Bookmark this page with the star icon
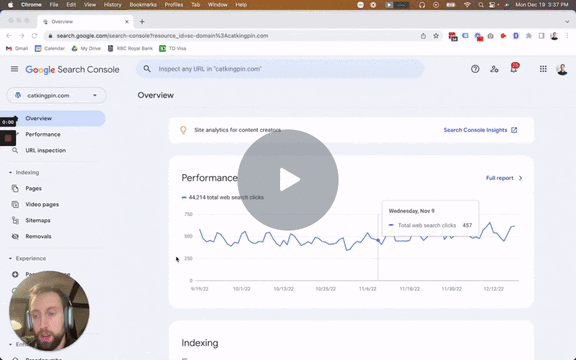The width and height of the screenshot is (576, 360). click(436, 36)
